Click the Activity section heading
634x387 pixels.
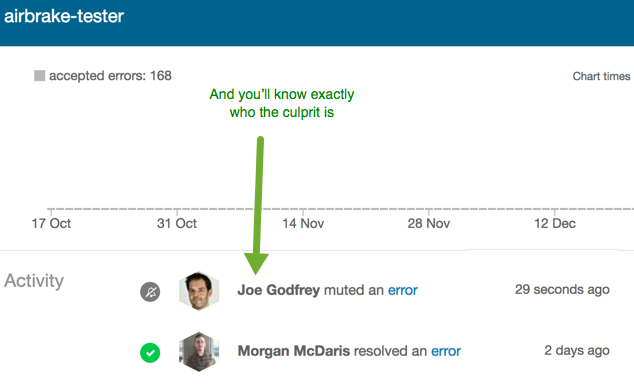tap(34, 281)
